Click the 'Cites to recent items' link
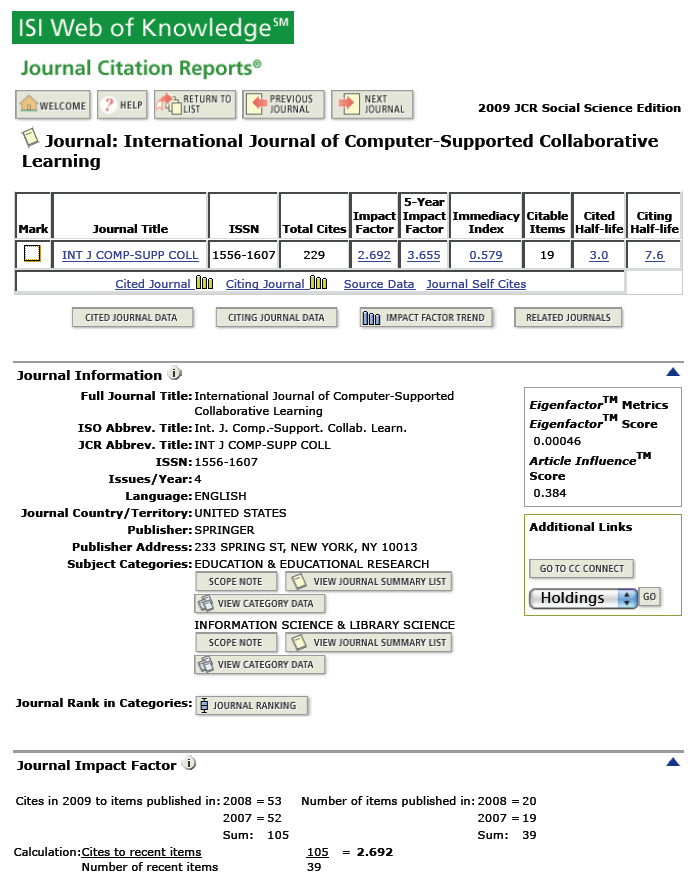Image resolution: width=696 pixels, height=893 pixels. pyautogui.click(x=141, y=852)
